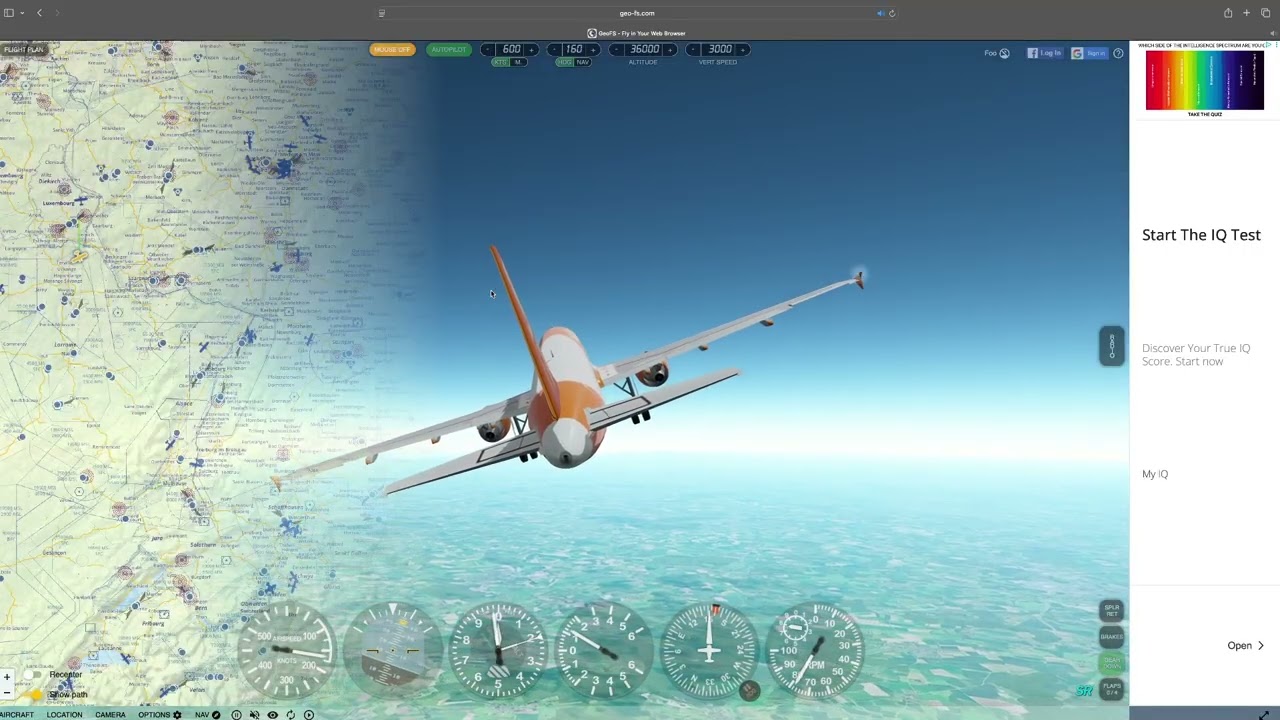
Task: Click the spectrum quiz ad thumbnail
Action: [x=1205, y=80]
